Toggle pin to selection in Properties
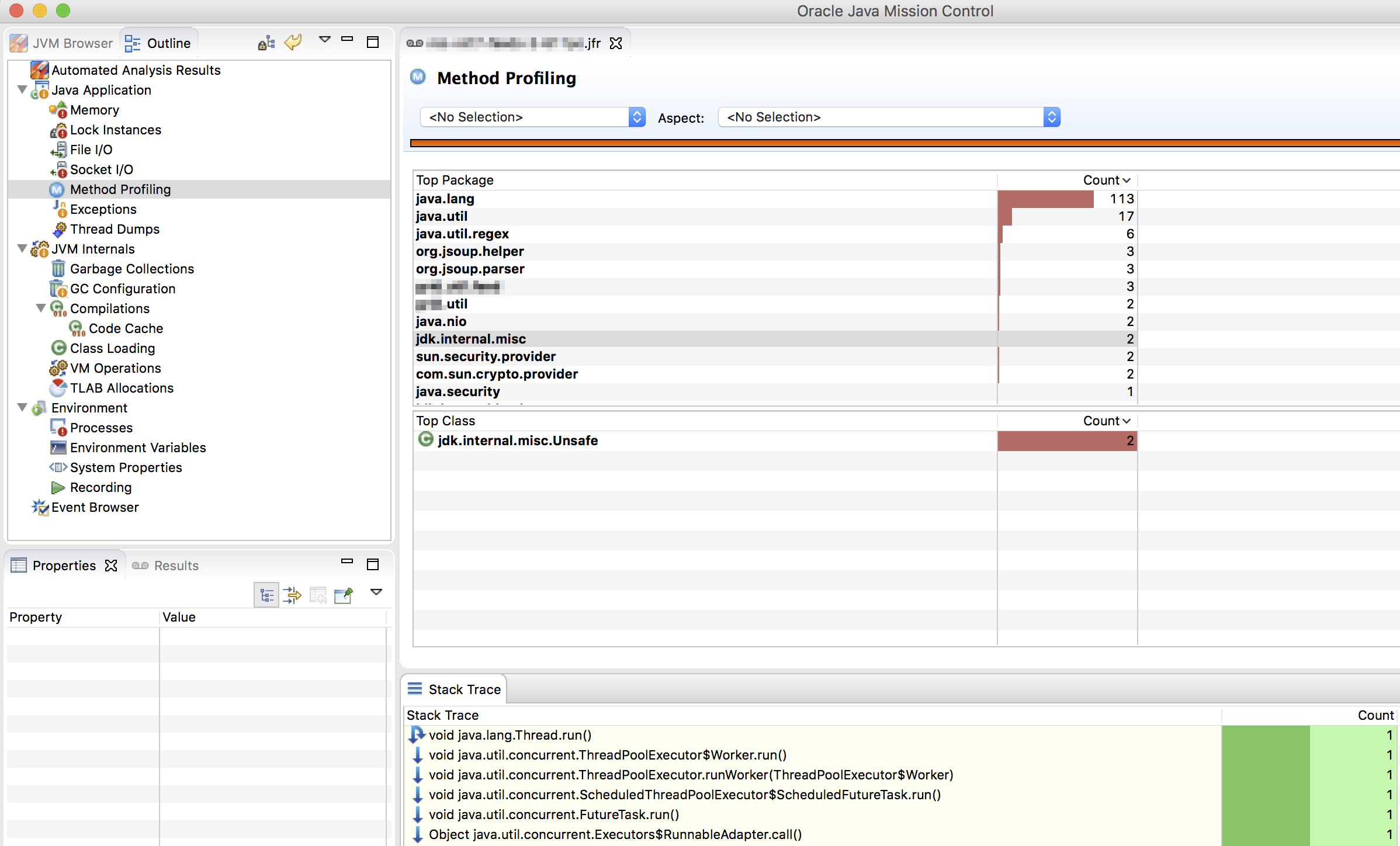Screen dimensions: 1400x846 344,595
